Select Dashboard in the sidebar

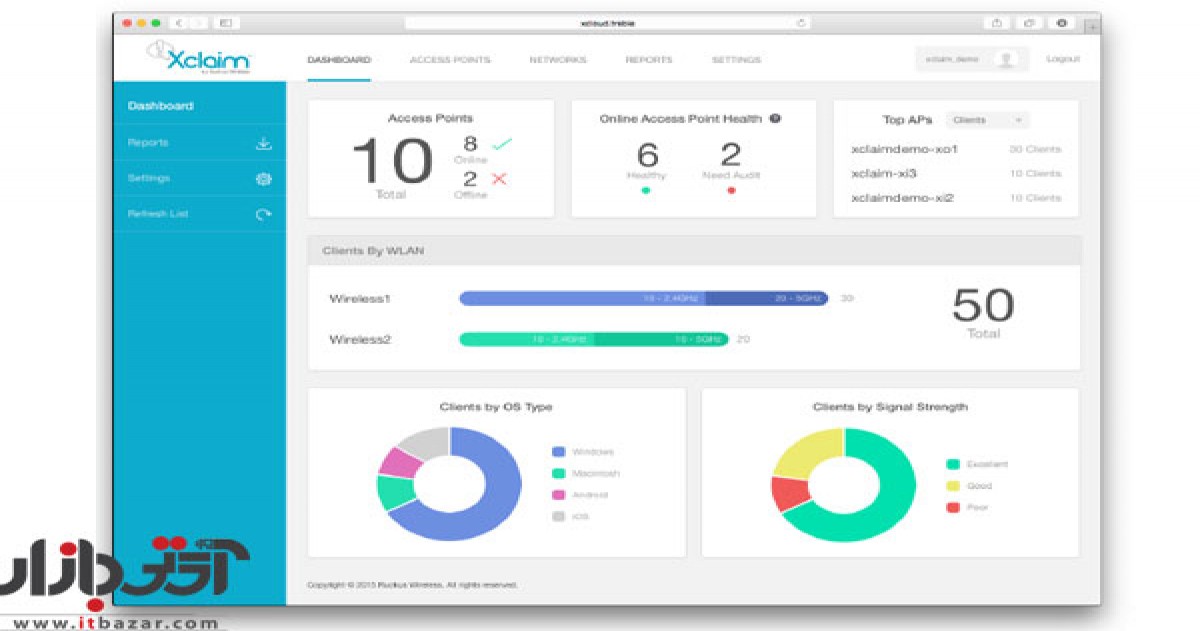pyautogui.click(x=160, y=106)
